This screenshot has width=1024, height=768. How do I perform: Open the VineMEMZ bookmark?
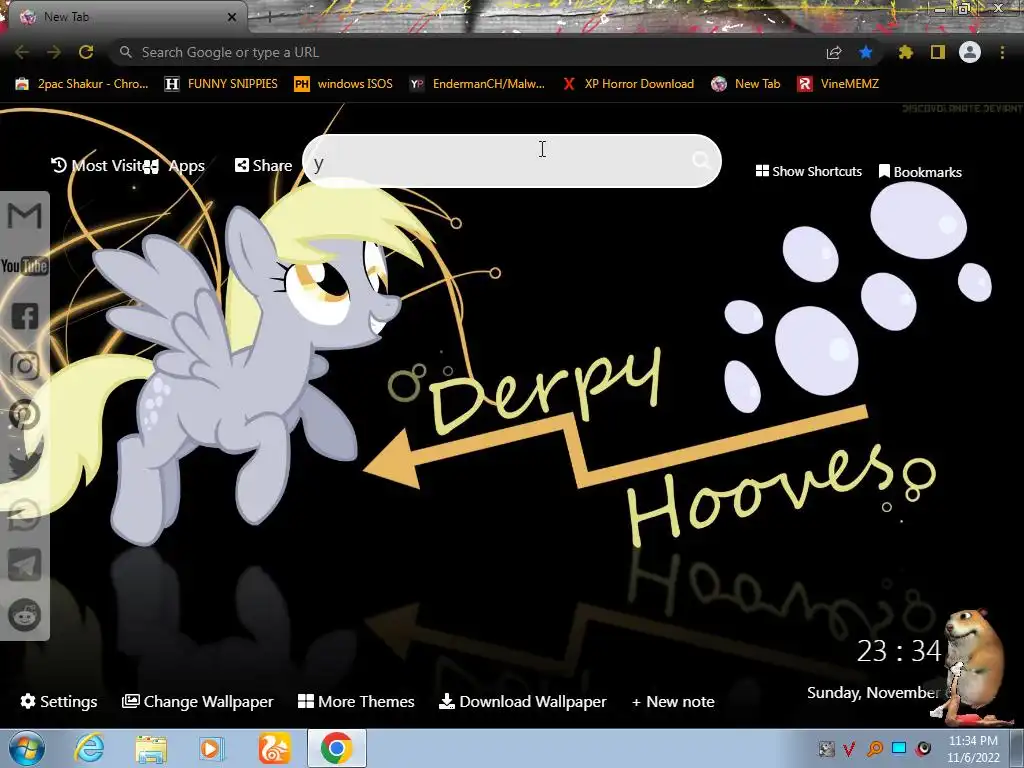coord(839,84)
